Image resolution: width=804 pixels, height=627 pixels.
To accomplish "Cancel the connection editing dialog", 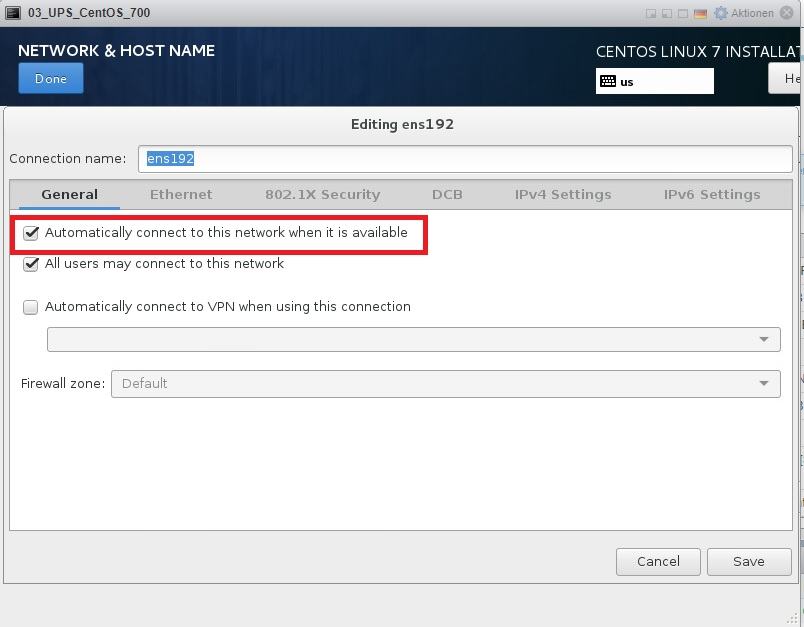I will [x=658, y=562].
